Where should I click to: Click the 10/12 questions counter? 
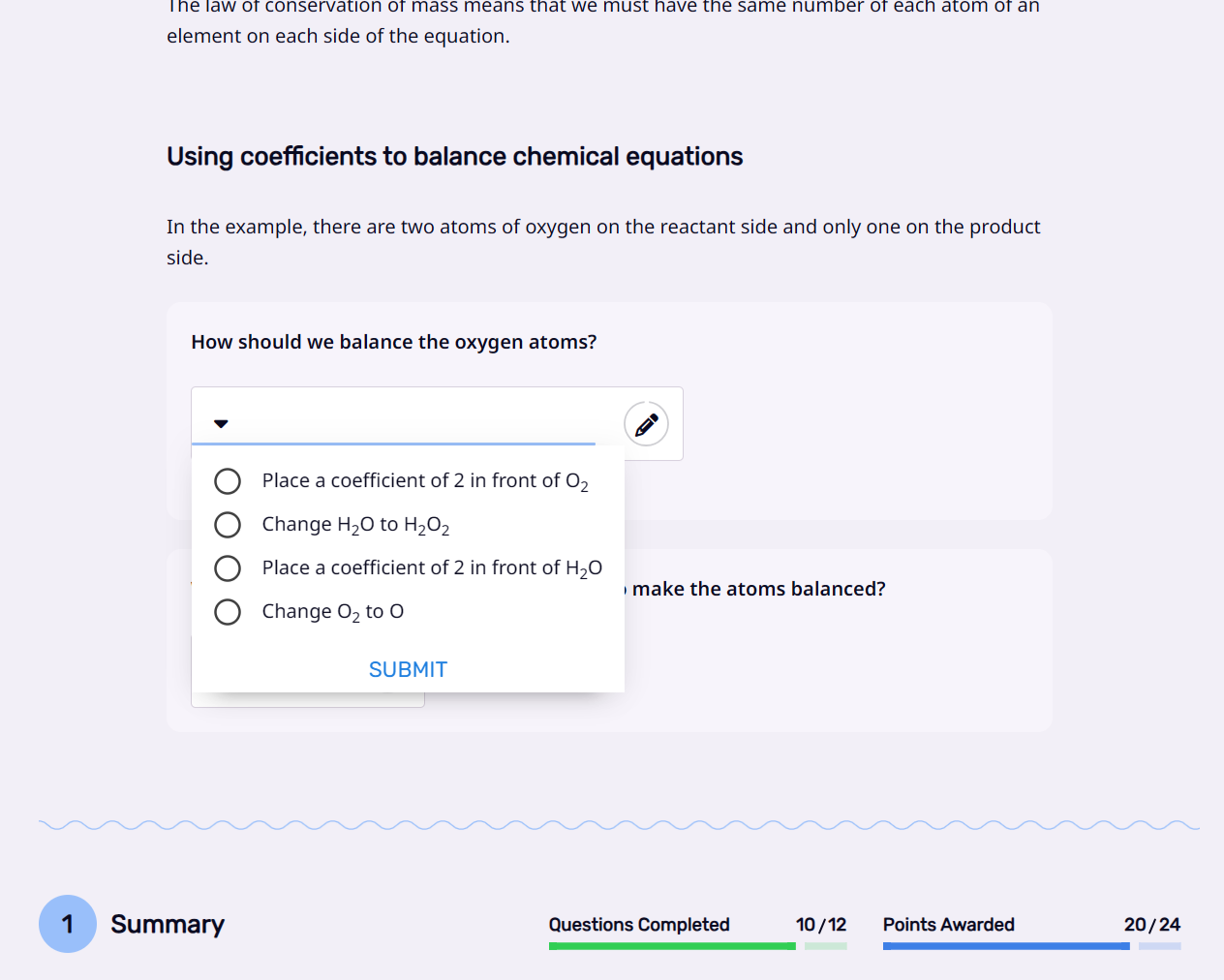pos(821,925)
